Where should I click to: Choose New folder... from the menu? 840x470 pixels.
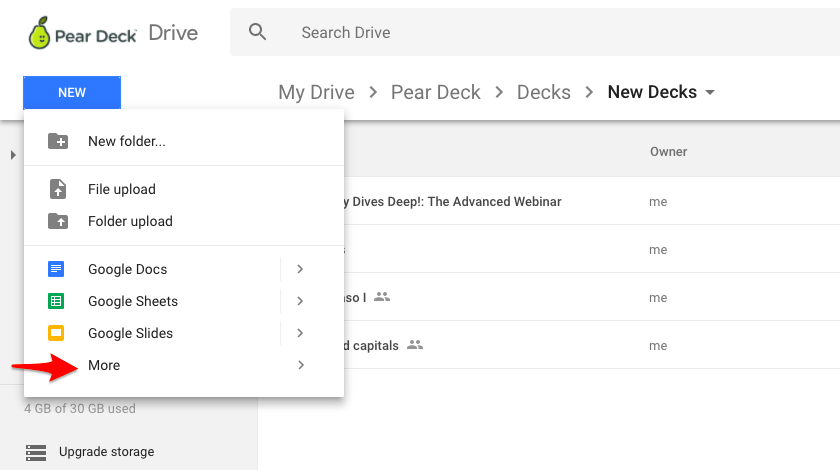184,141
